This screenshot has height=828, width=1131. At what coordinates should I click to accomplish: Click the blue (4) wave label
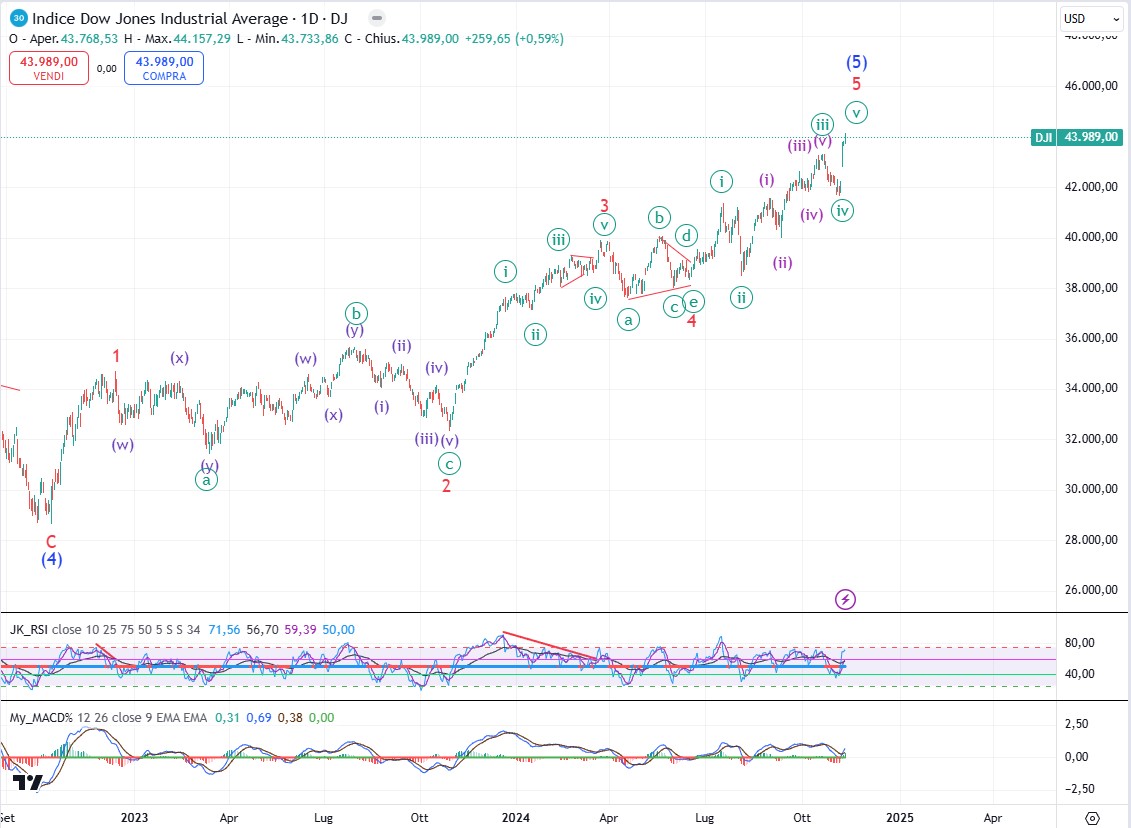[51, 559]
